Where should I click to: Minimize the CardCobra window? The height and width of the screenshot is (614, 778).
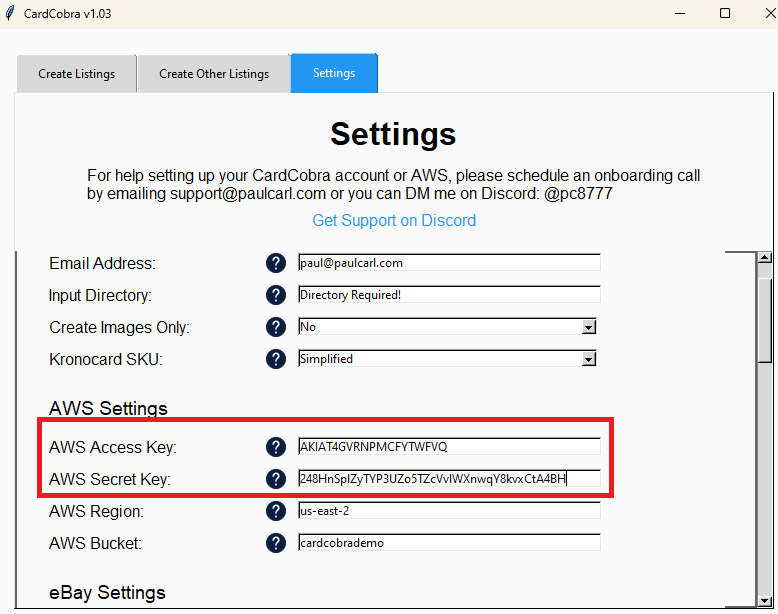[680, 13]
